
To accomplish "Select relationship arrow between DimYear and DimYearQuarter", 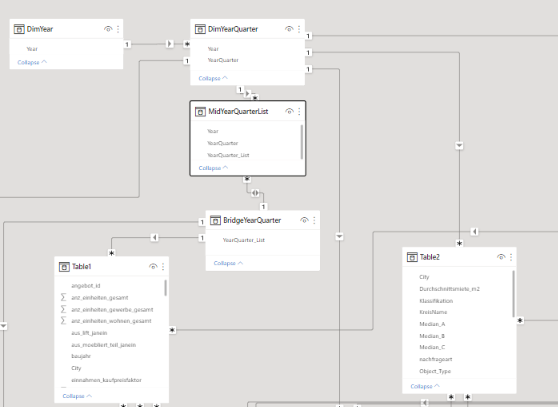I will click(170, 44).
